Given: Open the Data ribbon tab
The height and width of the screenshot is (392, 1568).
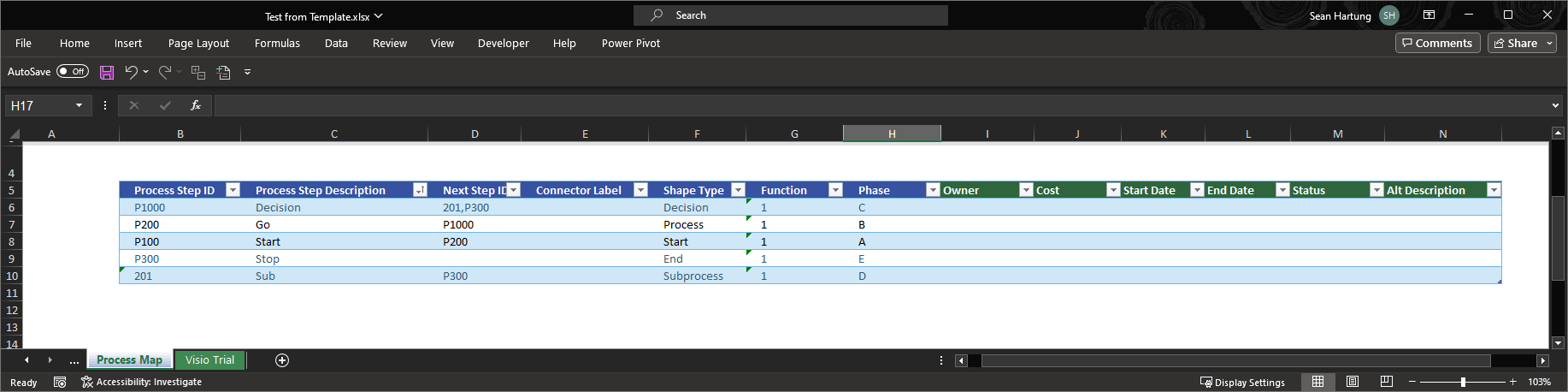Looking at the screenshot, I should pyautogui.click(x=336, y=43).
